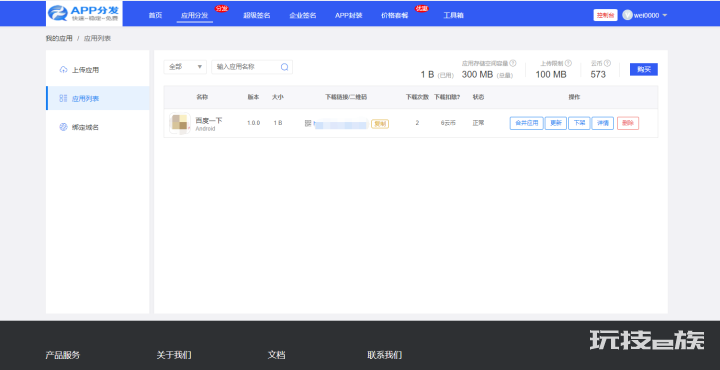
Task: Select 绑定域名 in the sidebar
Action: (x=98, y=127)
